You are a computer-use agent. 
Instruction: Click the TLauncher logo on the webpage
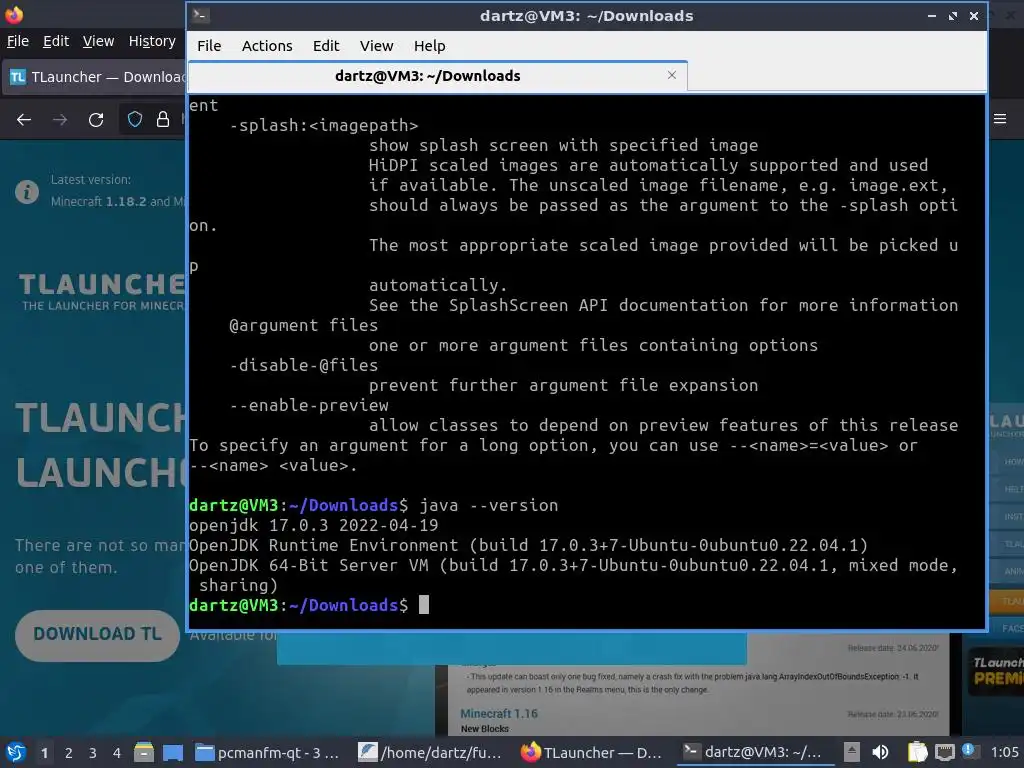tap(102, 291)
